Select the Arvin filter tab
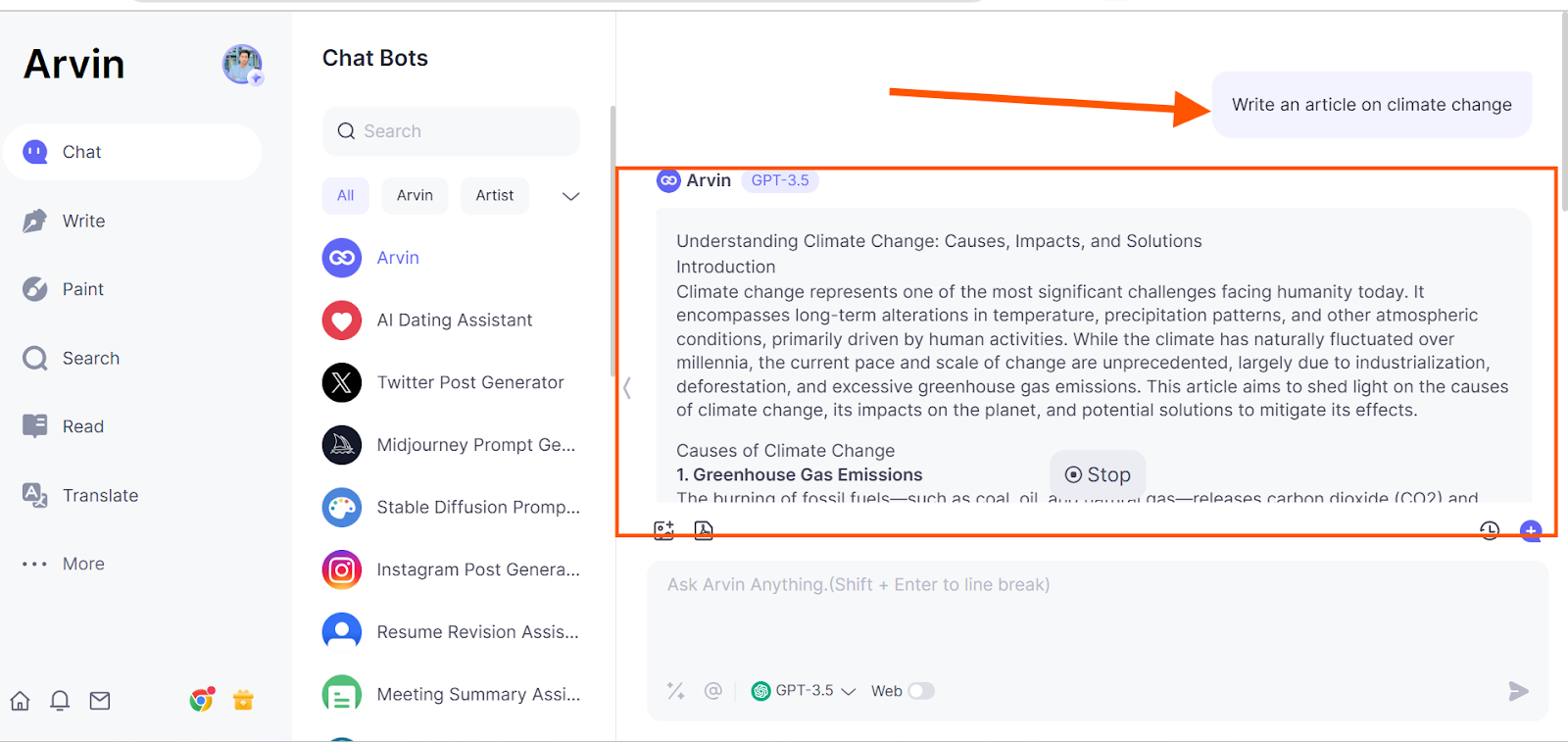 tap(415, 195)
